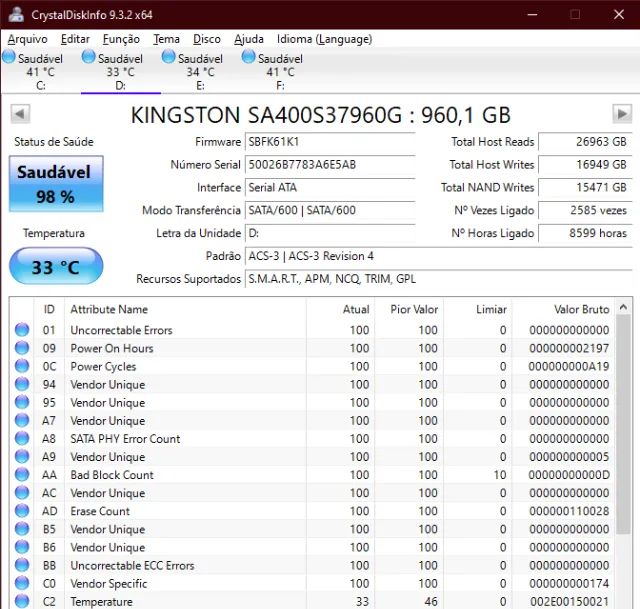Screen dimensions: 640x609
Task: Click the Interface field Serial ATA
Action: click(330, 187)
